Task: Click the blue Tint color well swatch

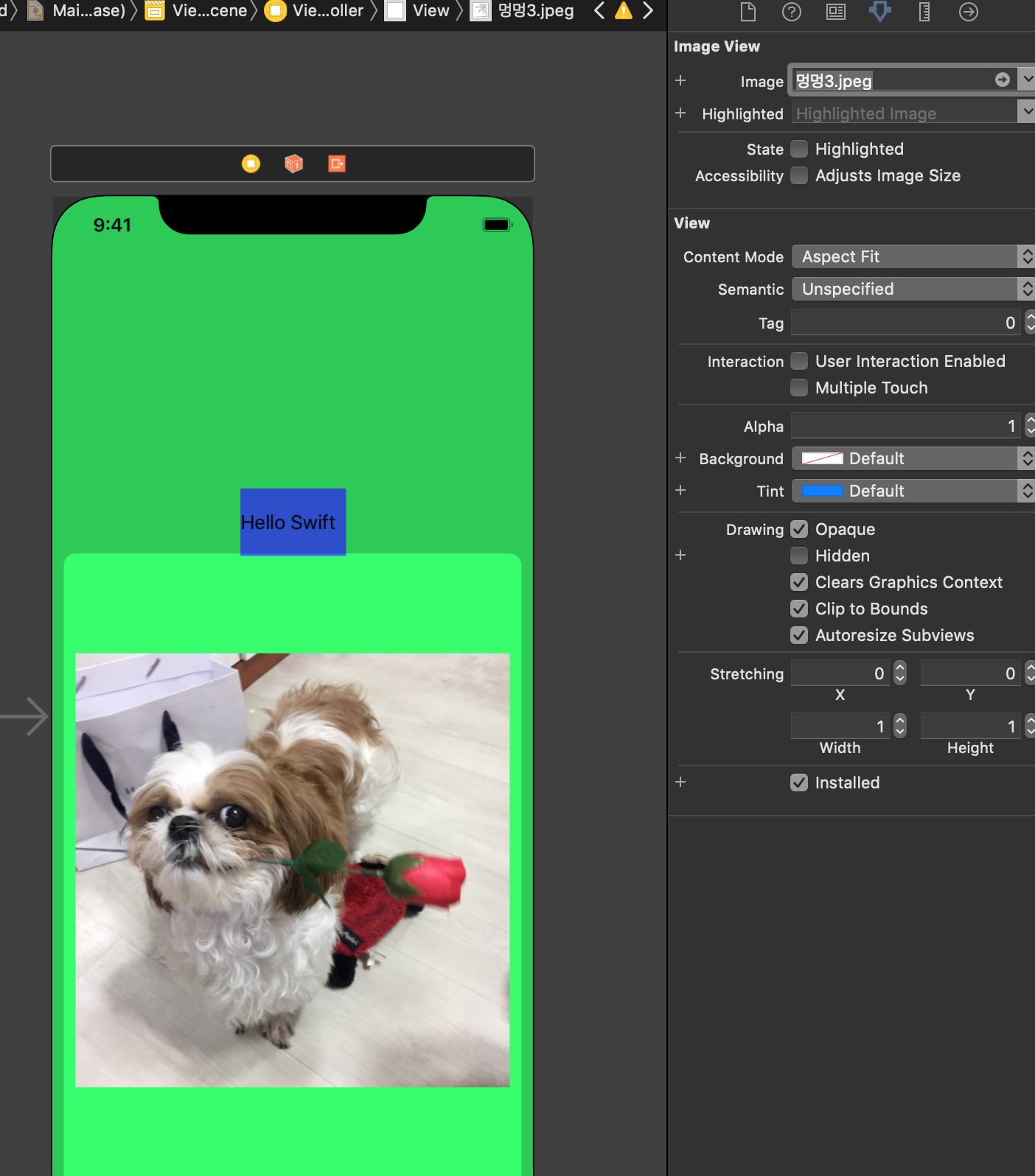Action: [822, 491]
